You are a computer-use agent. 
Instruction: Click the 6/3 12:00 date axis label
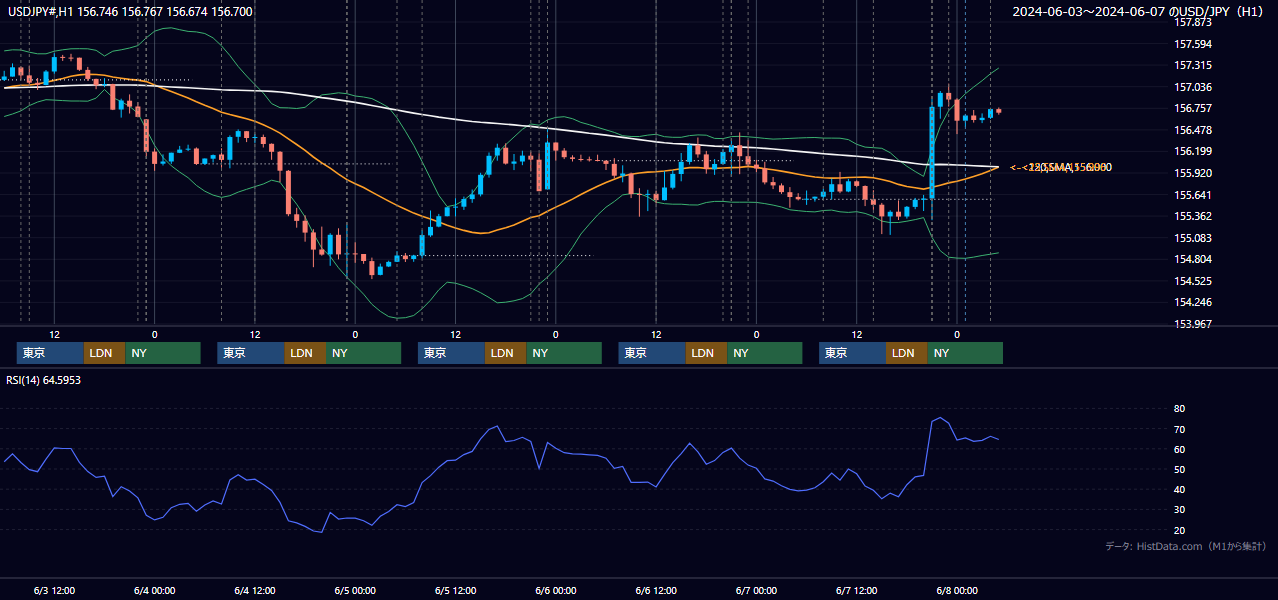tap(54, 590)
